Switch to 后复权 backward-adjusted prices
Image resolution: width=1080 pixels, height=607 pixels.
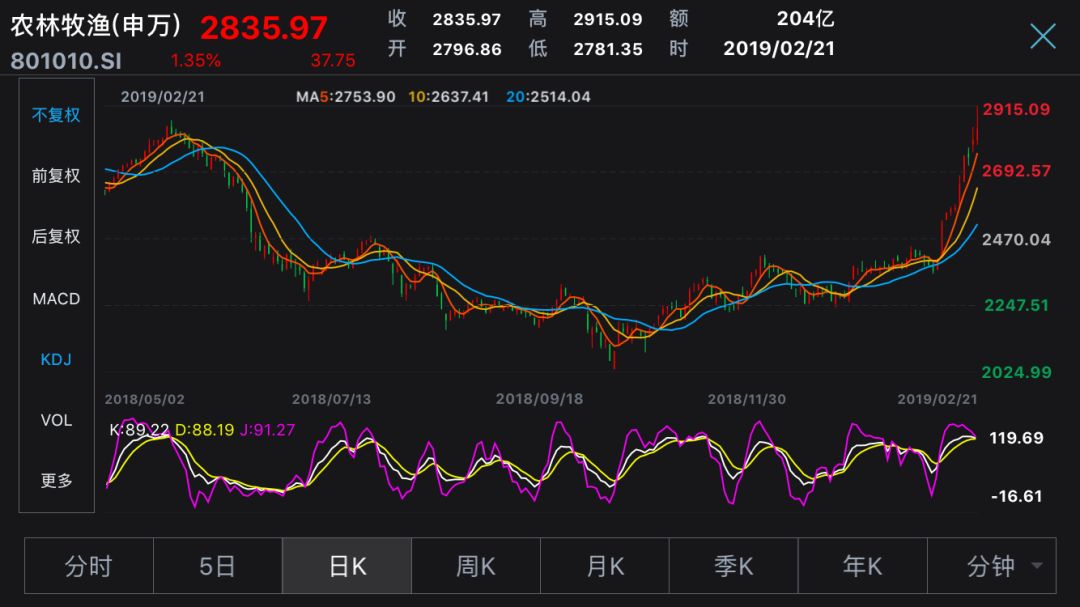coord(55,237)
